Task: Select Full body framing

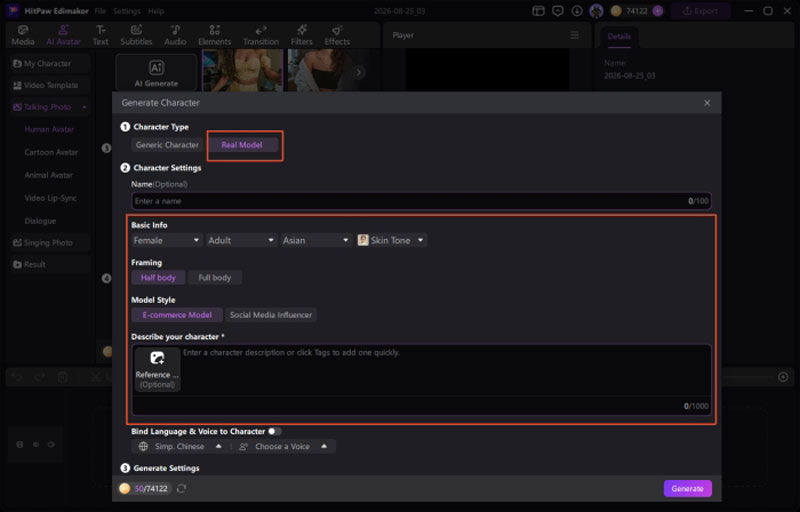Action: (x=214, y=277)
